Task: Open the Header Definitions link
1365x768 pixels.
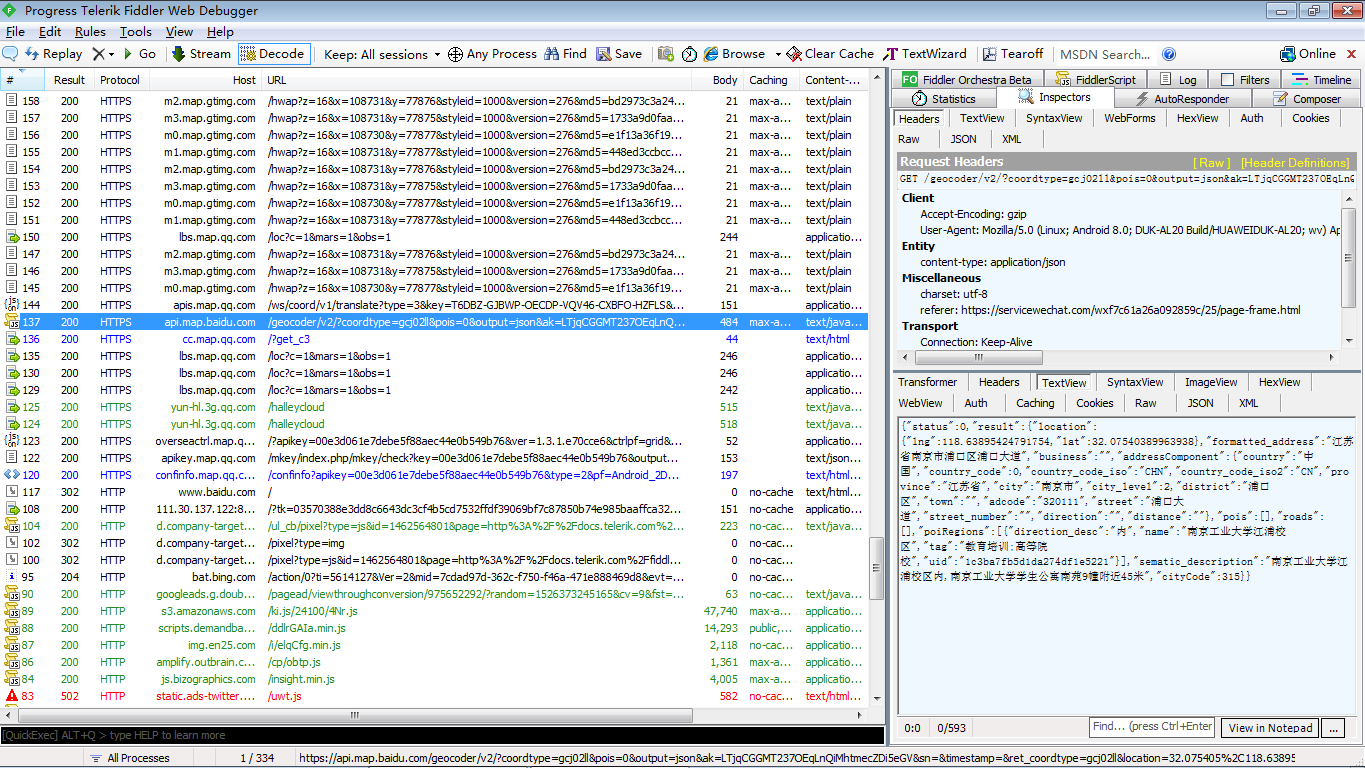Action: point(1294,162)
